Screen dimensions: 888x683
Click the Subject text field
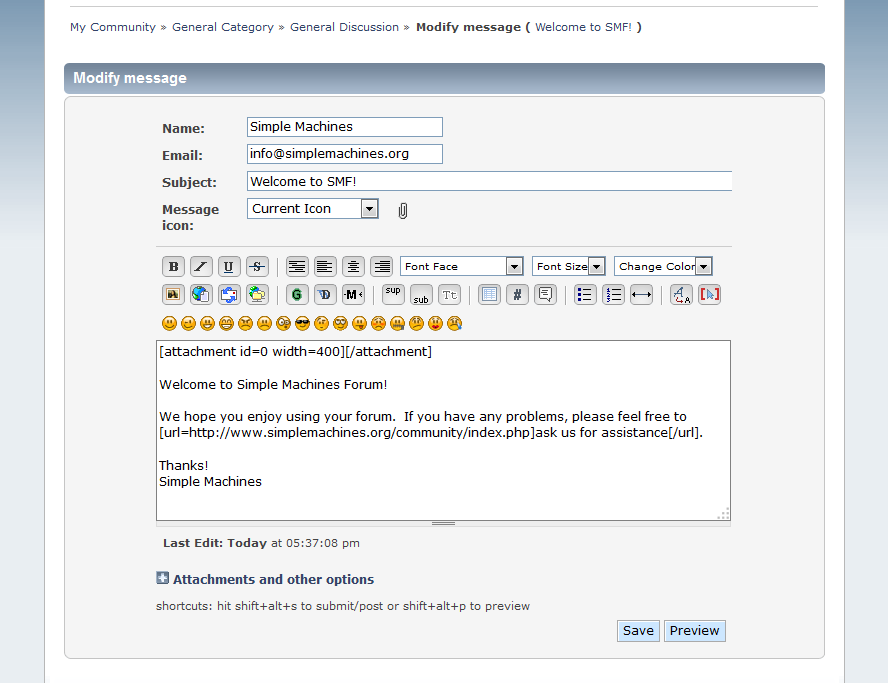pyautogui.click(x=489, y=181)
